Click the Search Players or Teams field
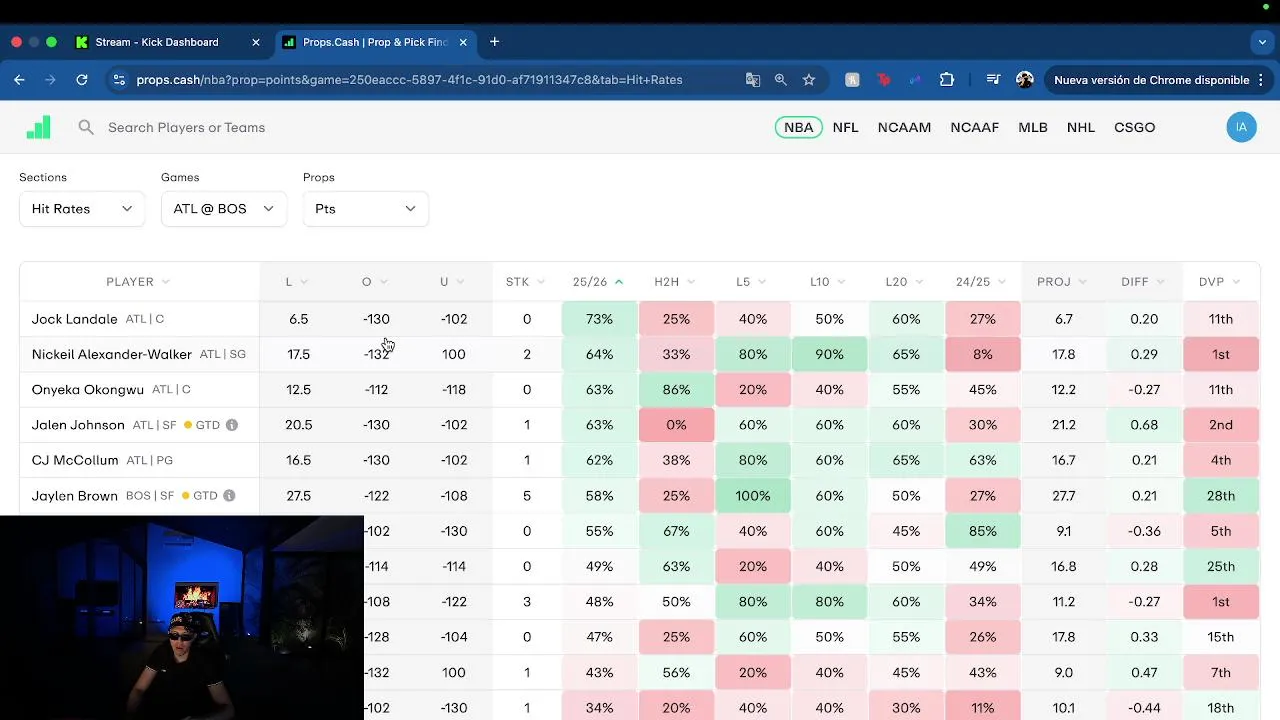 pos(186,127)
